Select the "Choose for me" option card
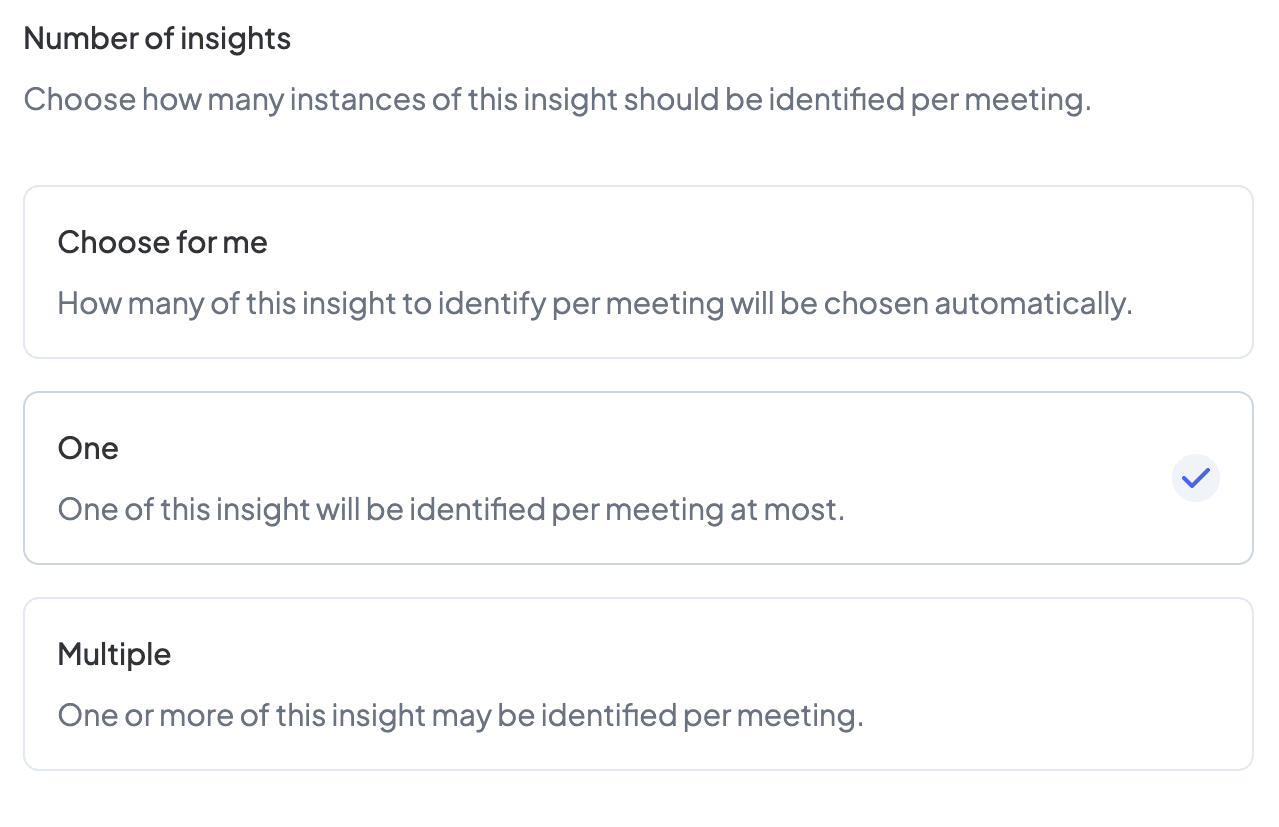 tap(638, 272)
